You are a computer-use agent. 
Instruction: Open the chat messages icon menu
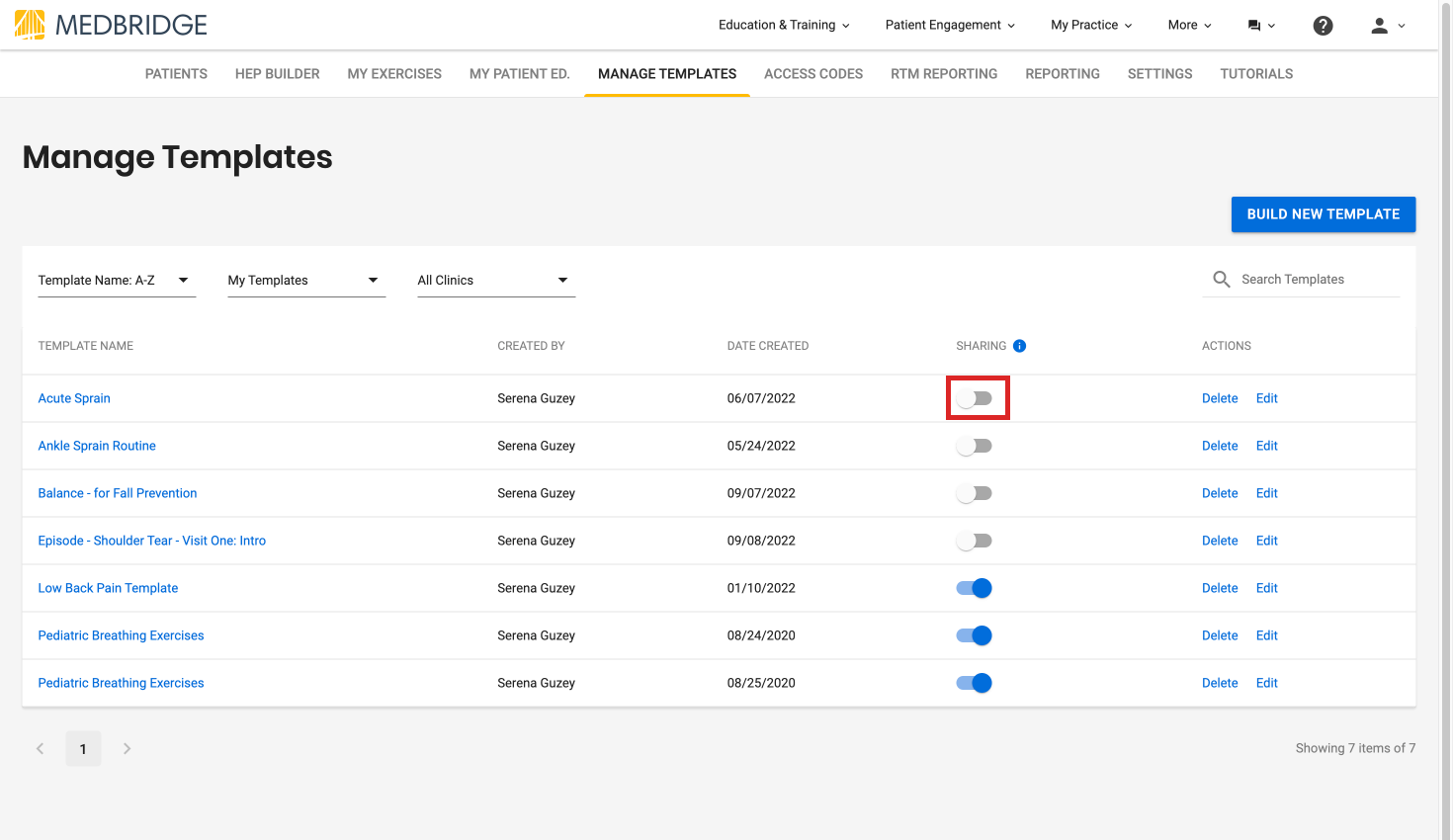[1261, 26]
